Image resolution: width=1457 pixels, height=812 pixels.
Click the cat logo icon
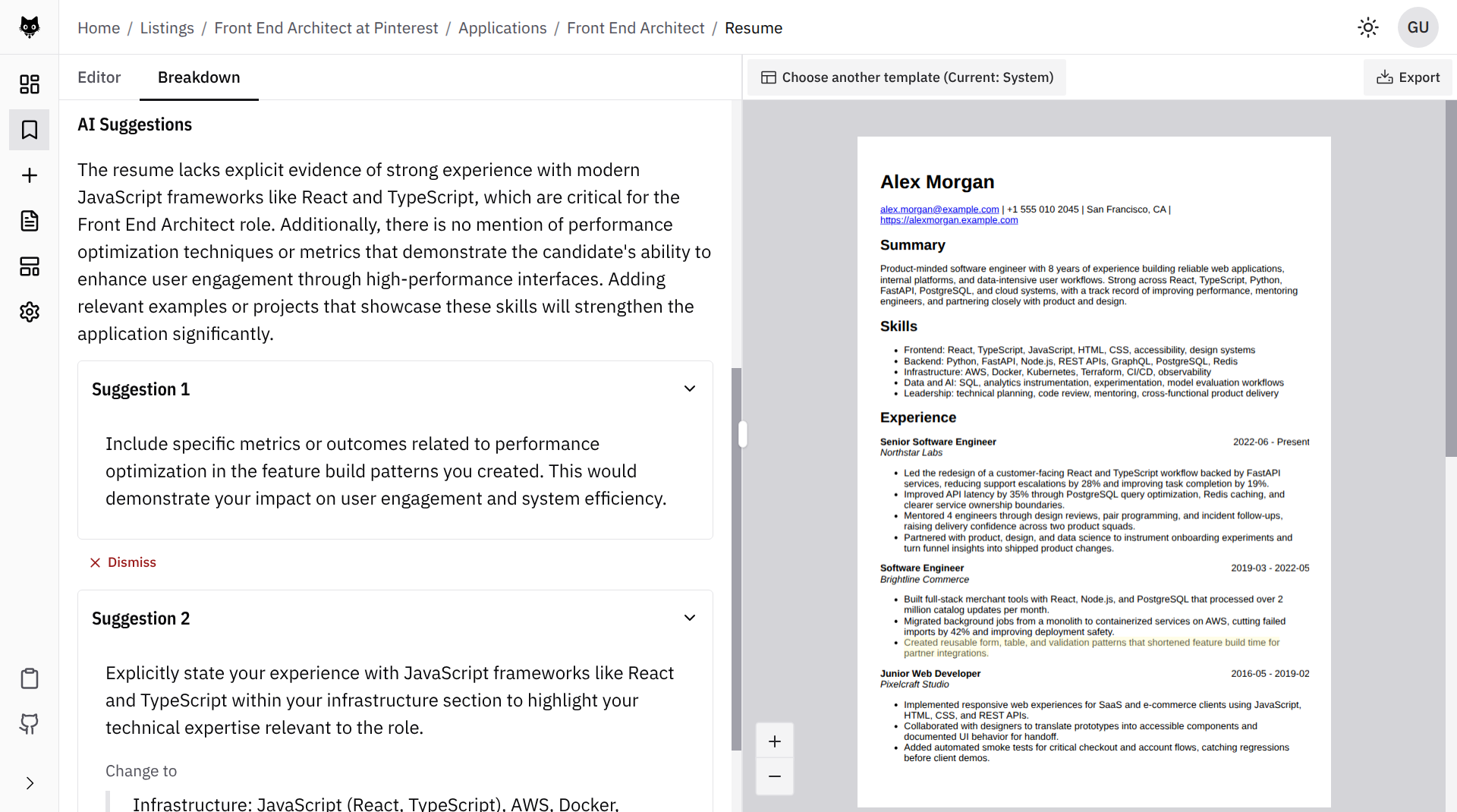29,27
